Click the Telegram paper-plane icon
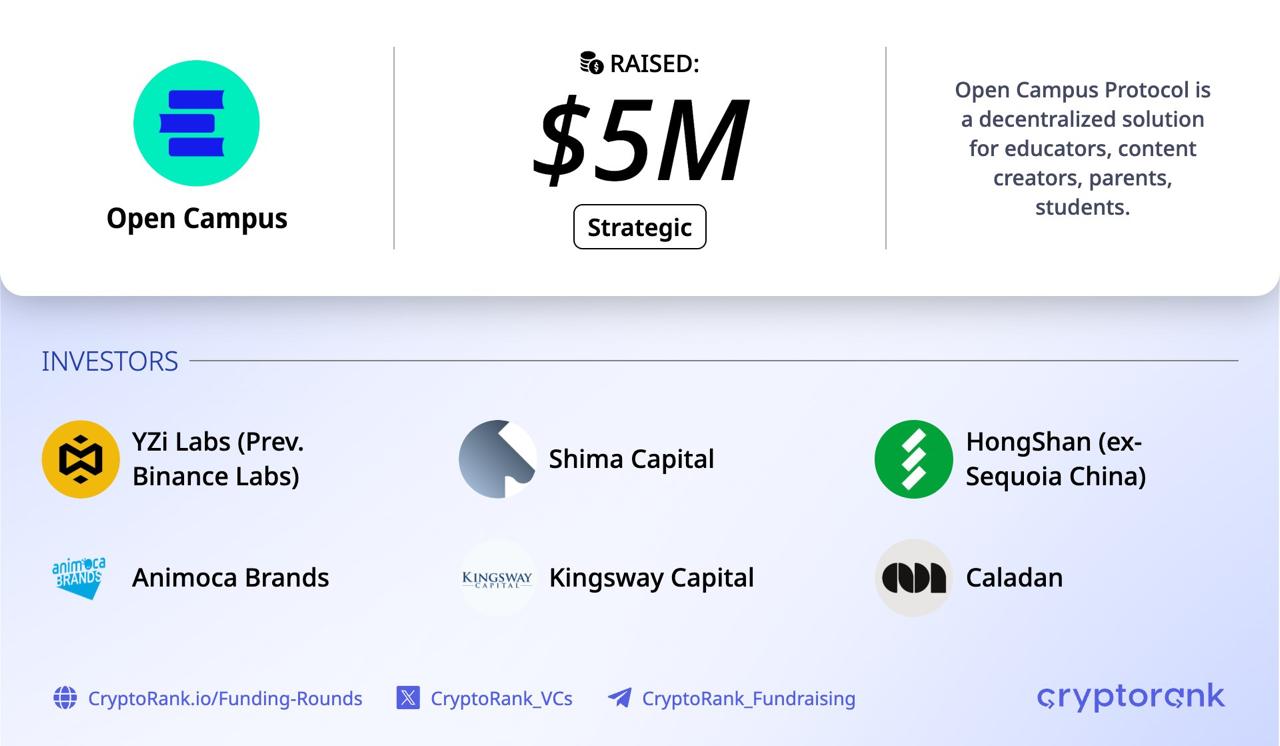This screenshot has width=1280, height=746. (620, 698)
